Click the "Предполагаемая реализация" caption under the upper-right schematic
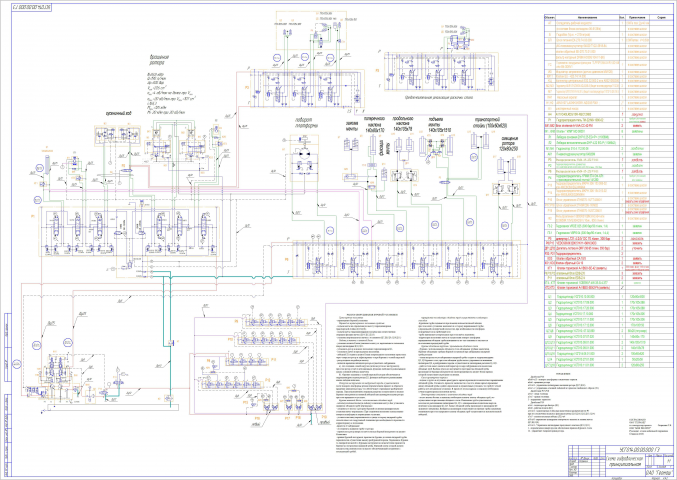The width and height of the screenshot is (677, 480). click(439, 98)
